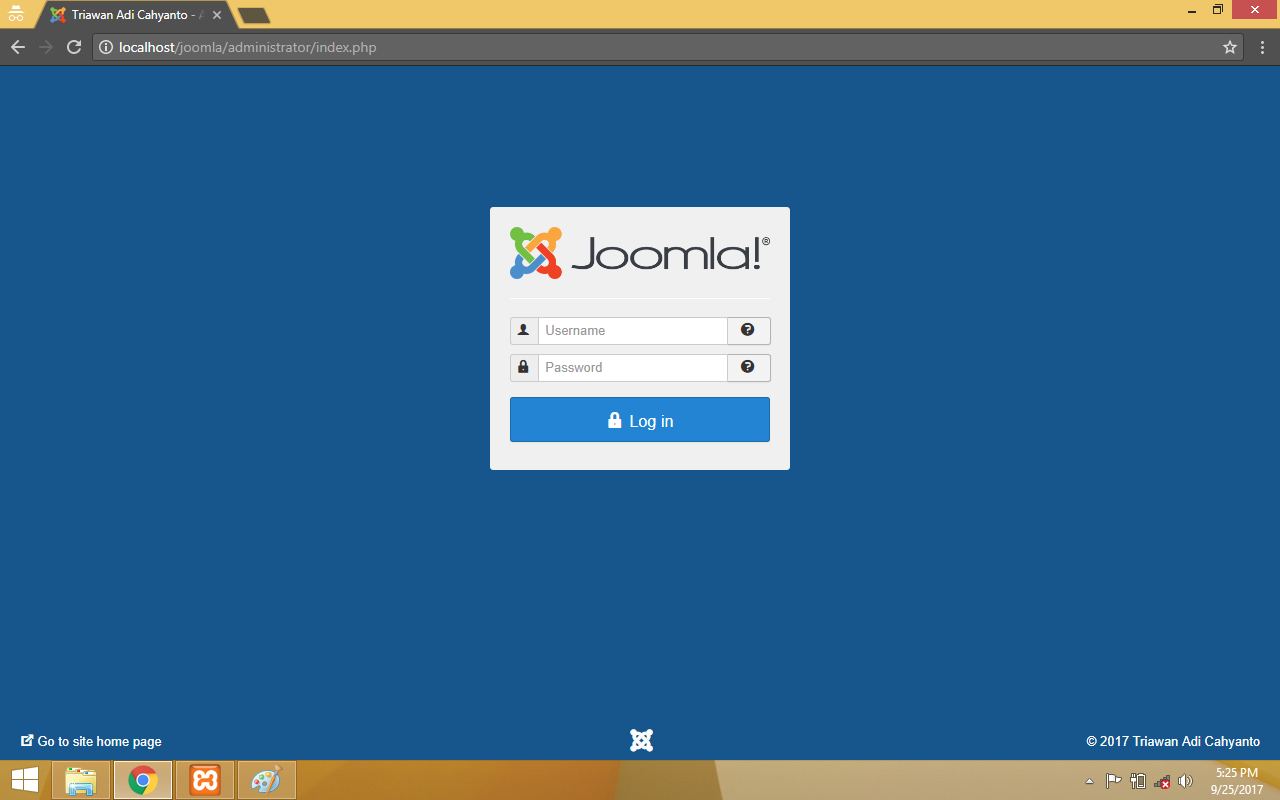Click the volume speaker tray icon

pos(1185,781)
